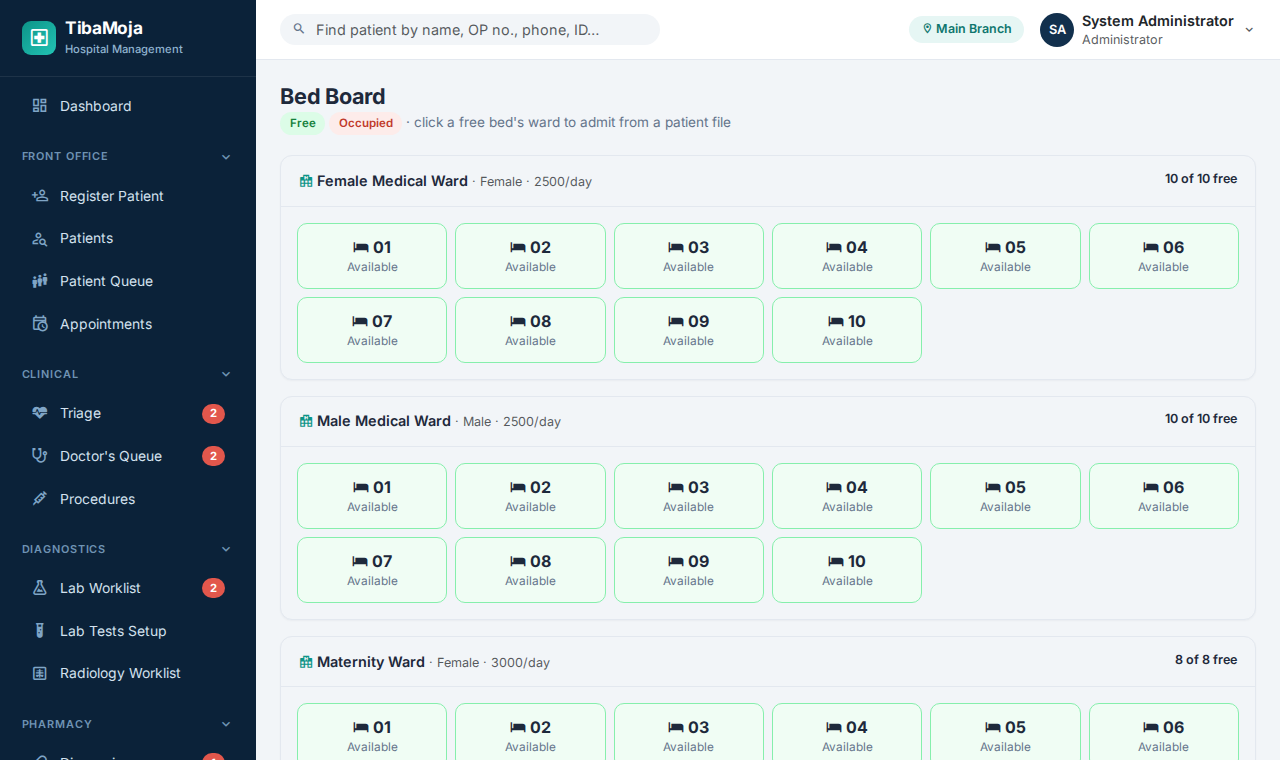Click the Procedures syringe icon

tap(40, 499)
